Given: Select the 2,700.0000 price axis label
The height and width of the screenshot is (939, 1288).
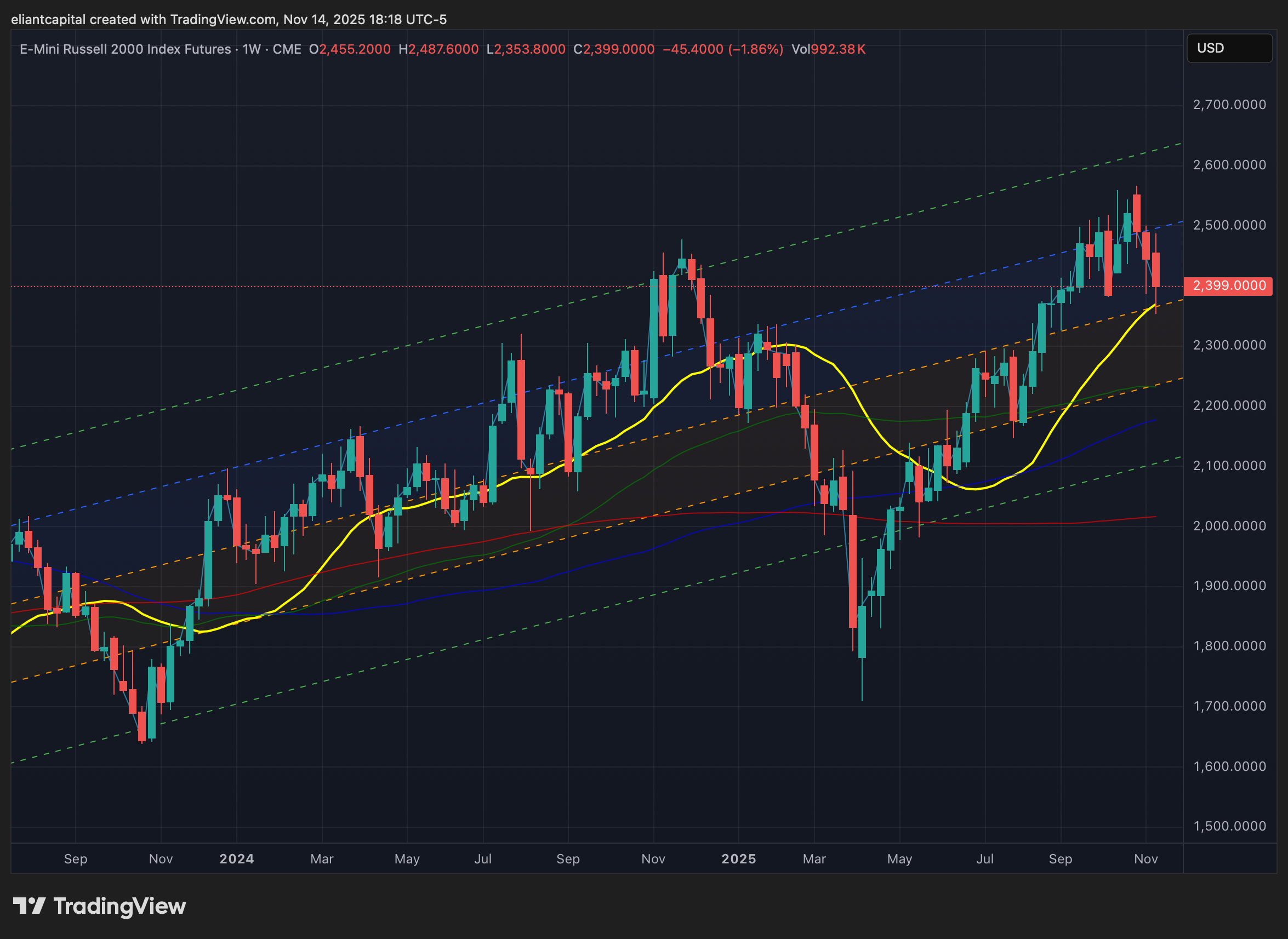Looking at the screenshot, I should [x=1229, y=105].
